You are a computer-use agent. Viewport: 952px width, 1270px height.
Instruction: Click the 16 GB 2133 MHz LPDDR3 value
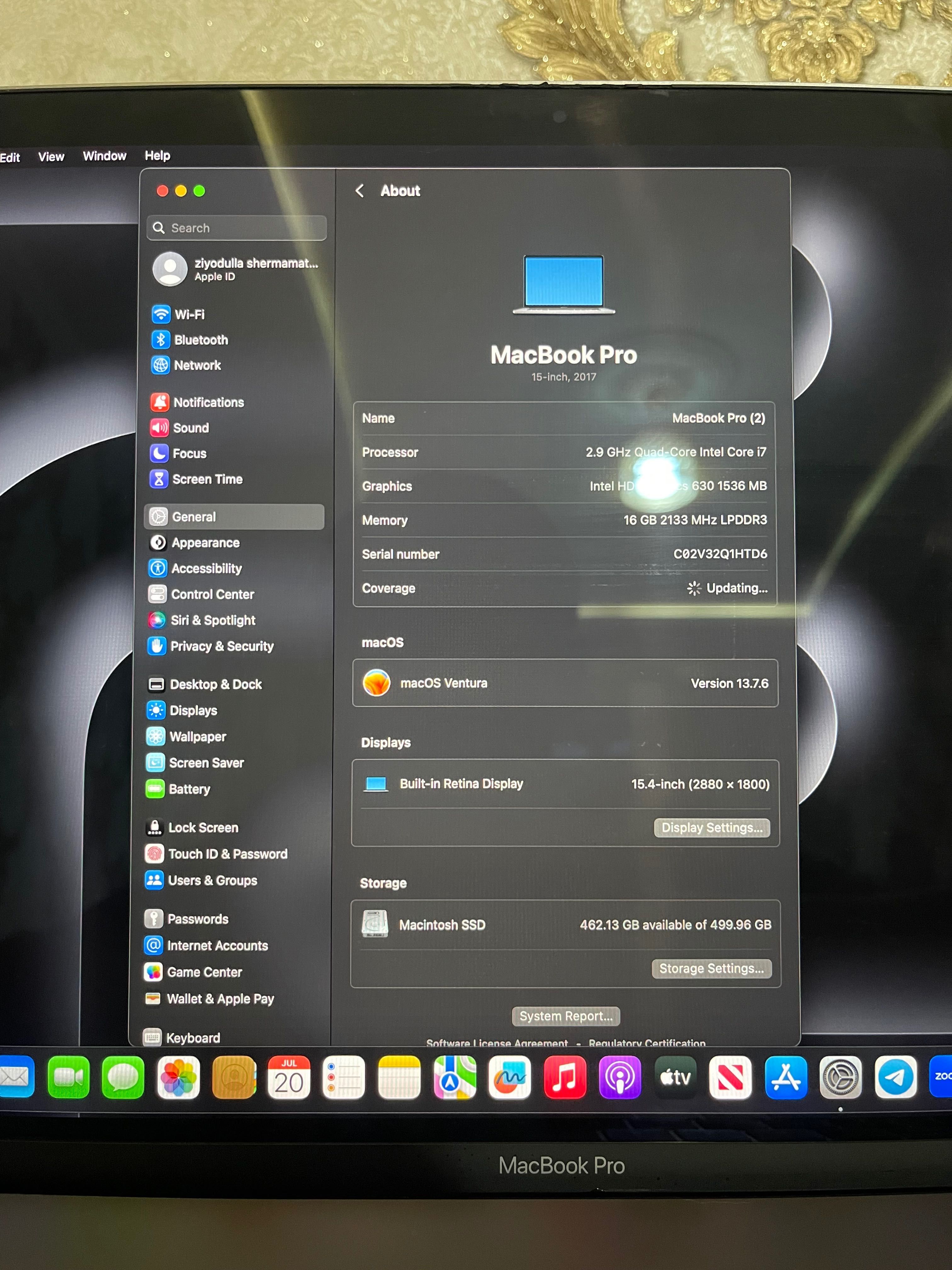pos(695,520)
